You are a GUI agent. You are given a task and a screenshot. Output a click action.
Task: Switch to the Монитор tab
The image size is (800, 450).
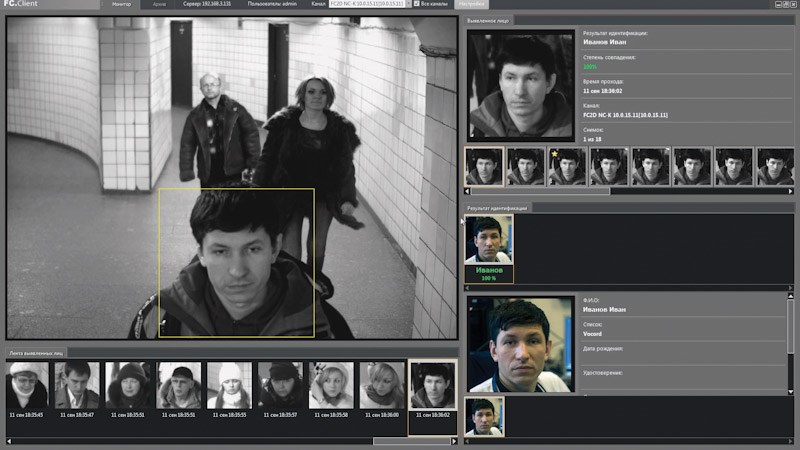pos(122,4)
